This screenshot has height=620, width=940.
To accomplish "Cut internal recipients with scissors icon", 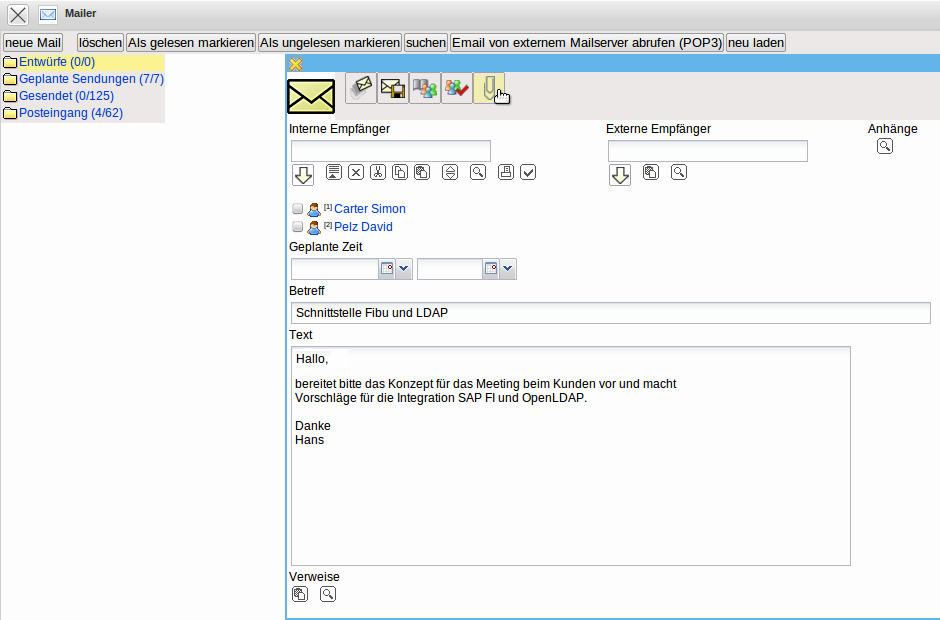I will coord(378,172).
